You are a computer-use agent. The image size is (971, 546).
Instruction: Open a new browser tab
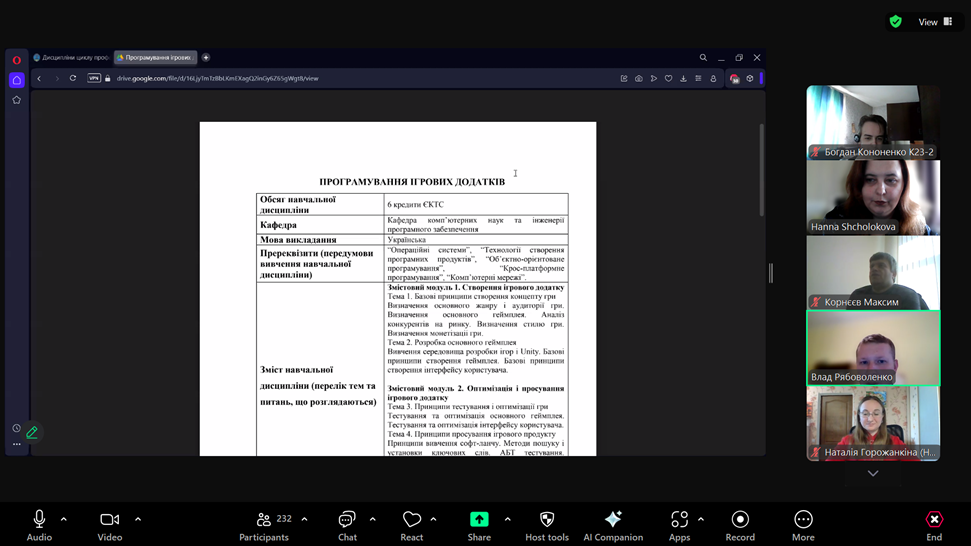(x=206, y=58)
